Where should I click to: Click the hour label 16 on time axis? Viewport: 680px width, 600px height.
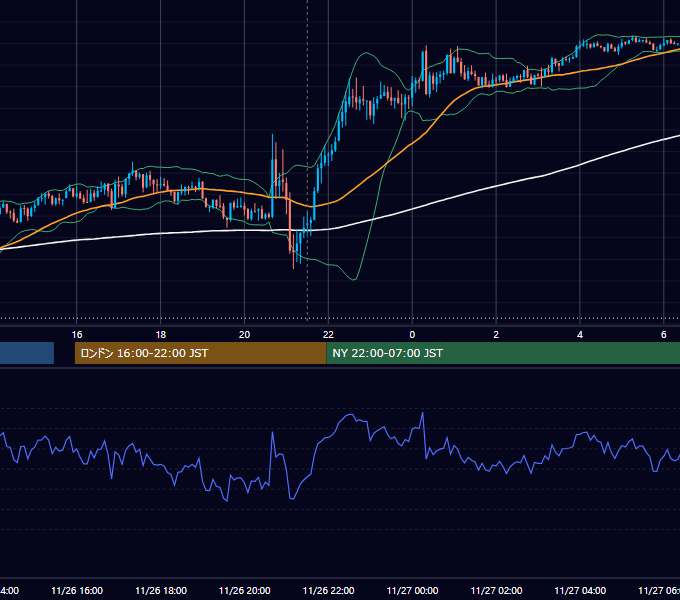[77, 335]
